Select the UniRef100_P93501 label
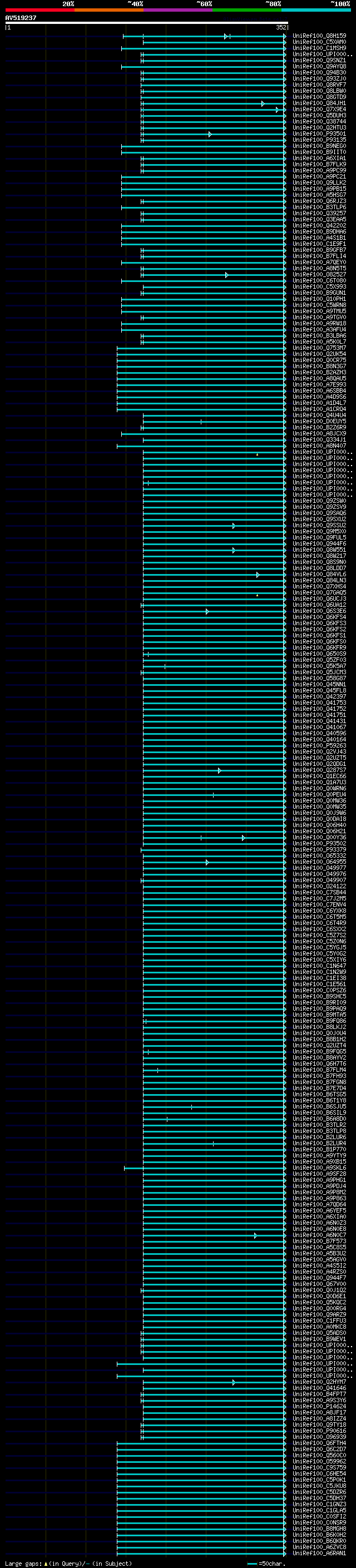356x1568 pixels. tap(319, 134)
